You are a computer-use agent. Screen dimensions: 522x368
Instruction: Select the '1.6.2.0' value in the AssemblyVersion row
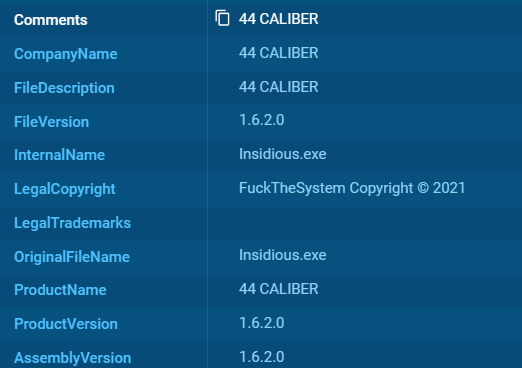click(x=262, y=357)
